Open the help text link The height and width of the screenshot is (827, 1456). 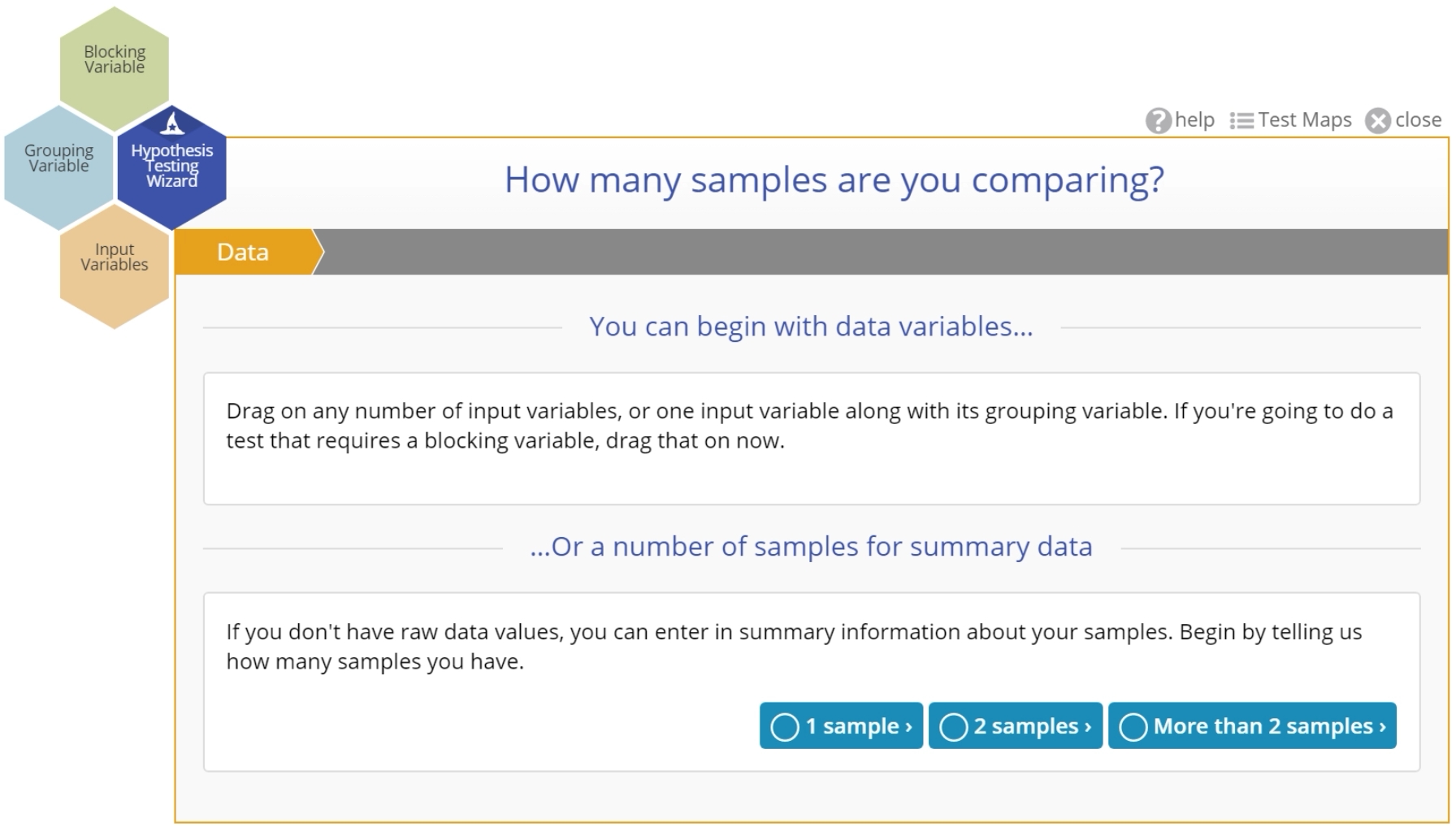coord(1194,120)
